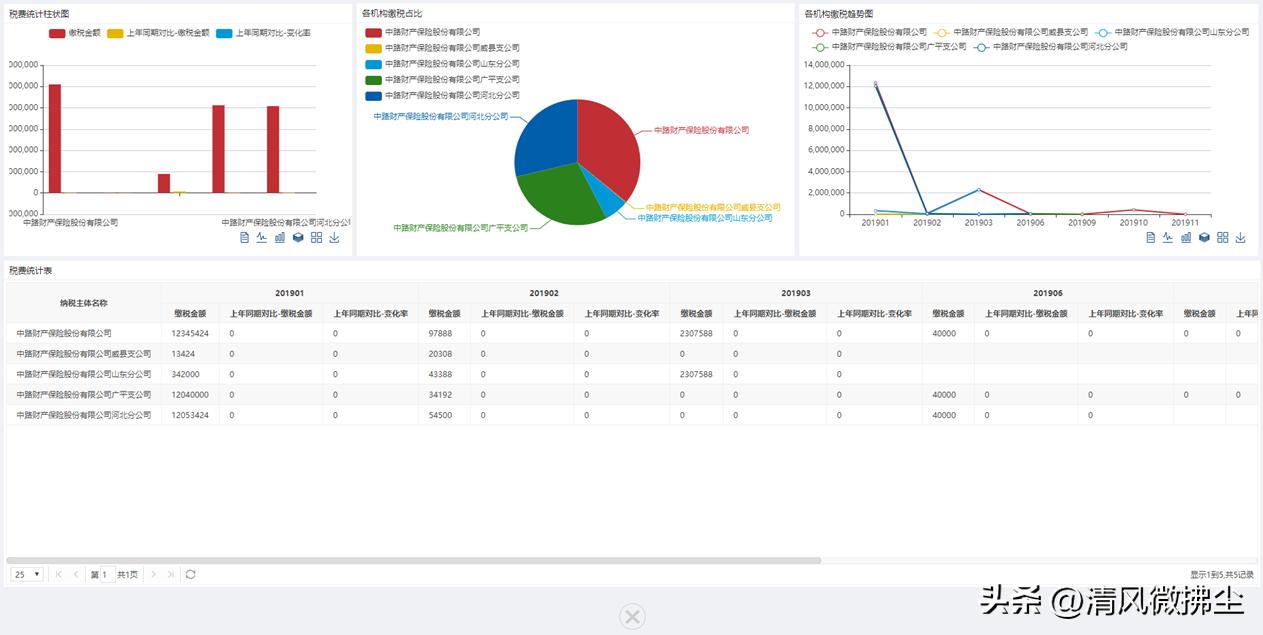Toggle 上年同期对比-变化率 legend in bar chart
Image resolution: width=1263 pixels, height=635 pixels.
pos(263,33)
